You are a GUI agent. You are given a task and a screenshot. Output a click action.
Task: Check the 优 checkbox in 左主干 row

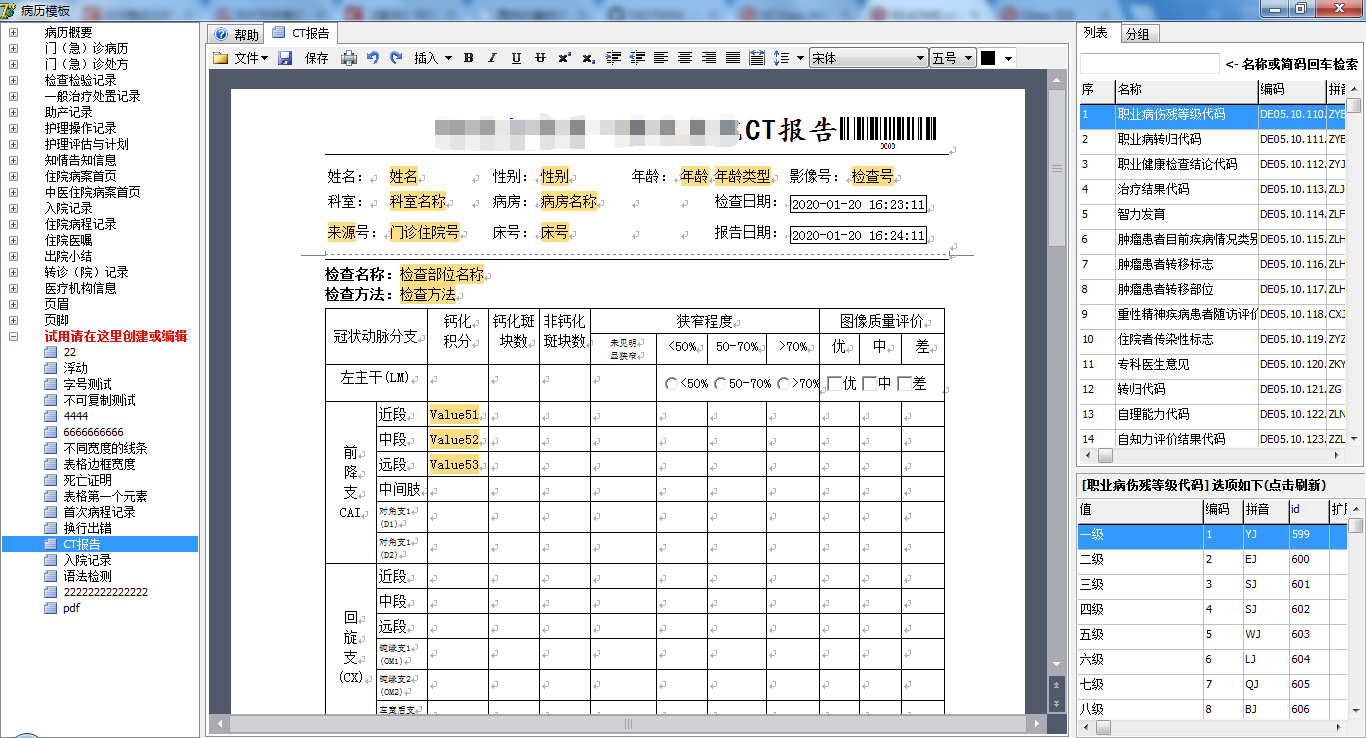[x=835, y=384]
